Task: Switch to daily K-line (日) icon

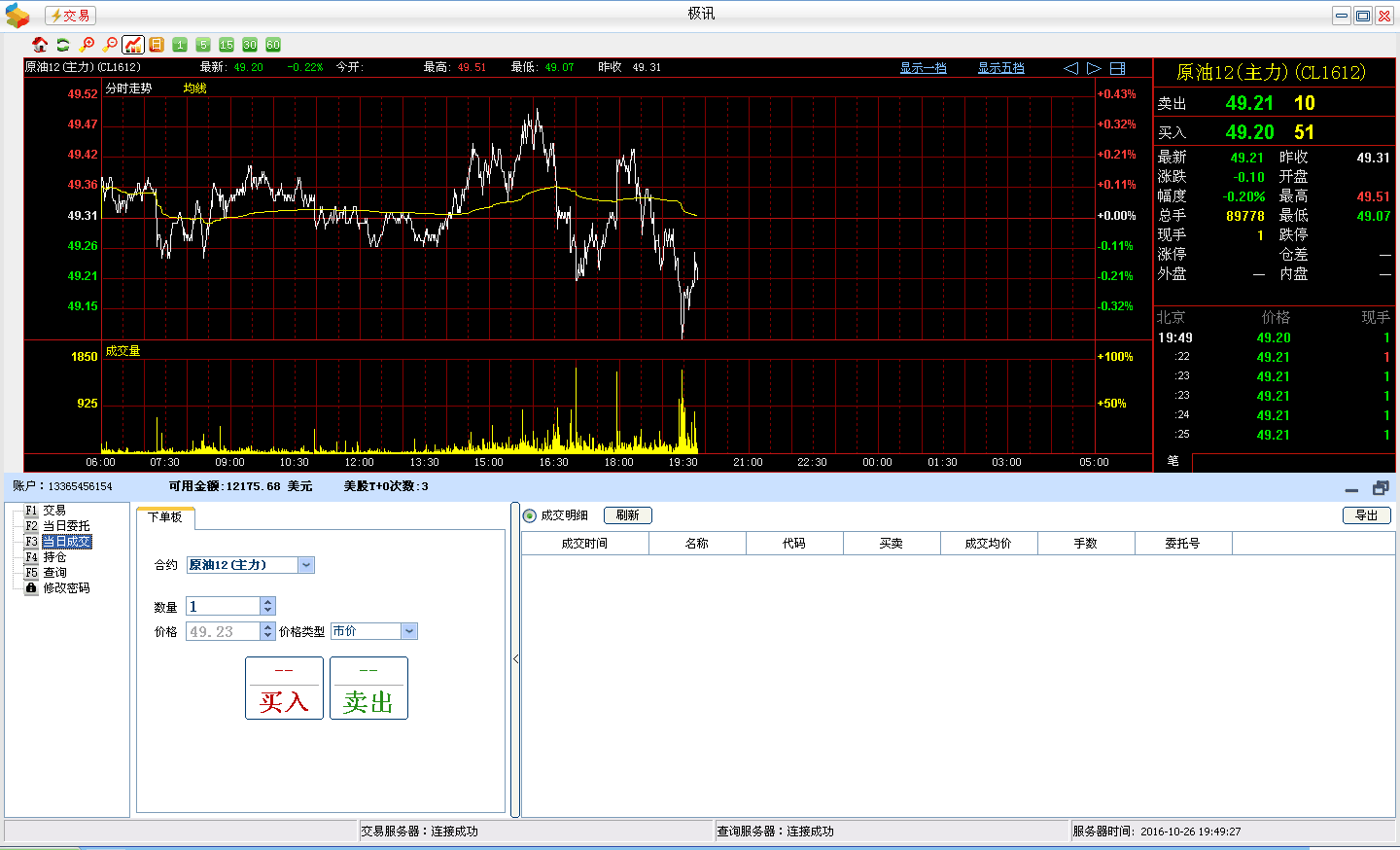Action: [x=157, y=45]
